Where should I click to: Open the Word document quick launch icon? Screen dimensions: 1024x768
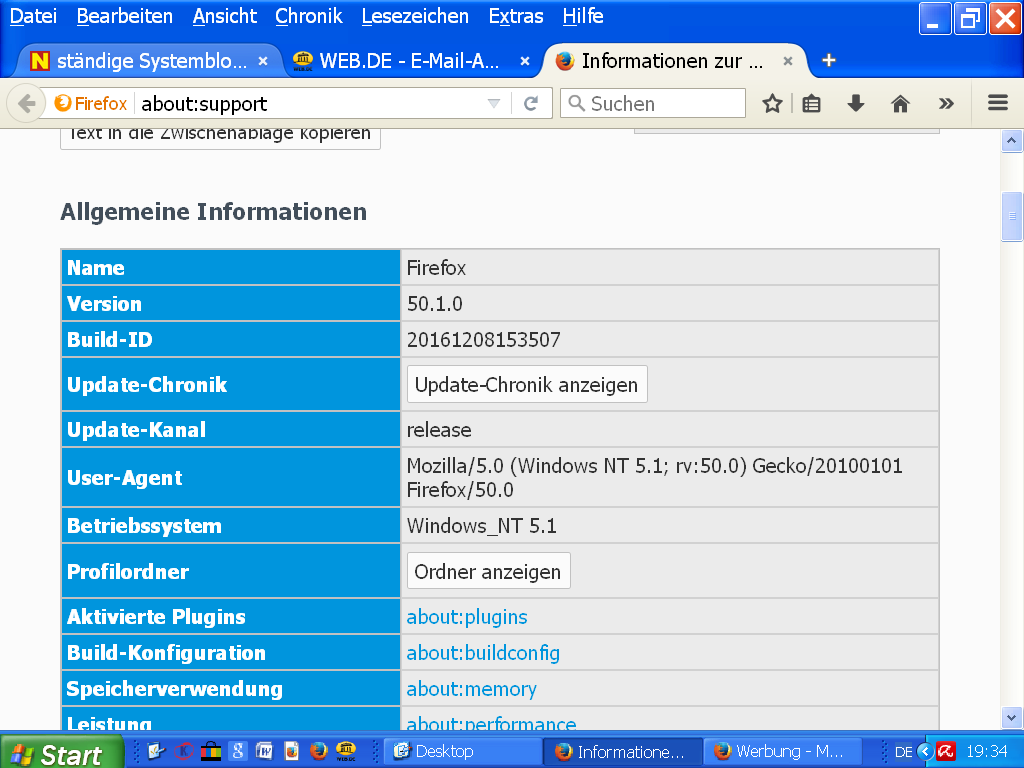click(264, 751)
